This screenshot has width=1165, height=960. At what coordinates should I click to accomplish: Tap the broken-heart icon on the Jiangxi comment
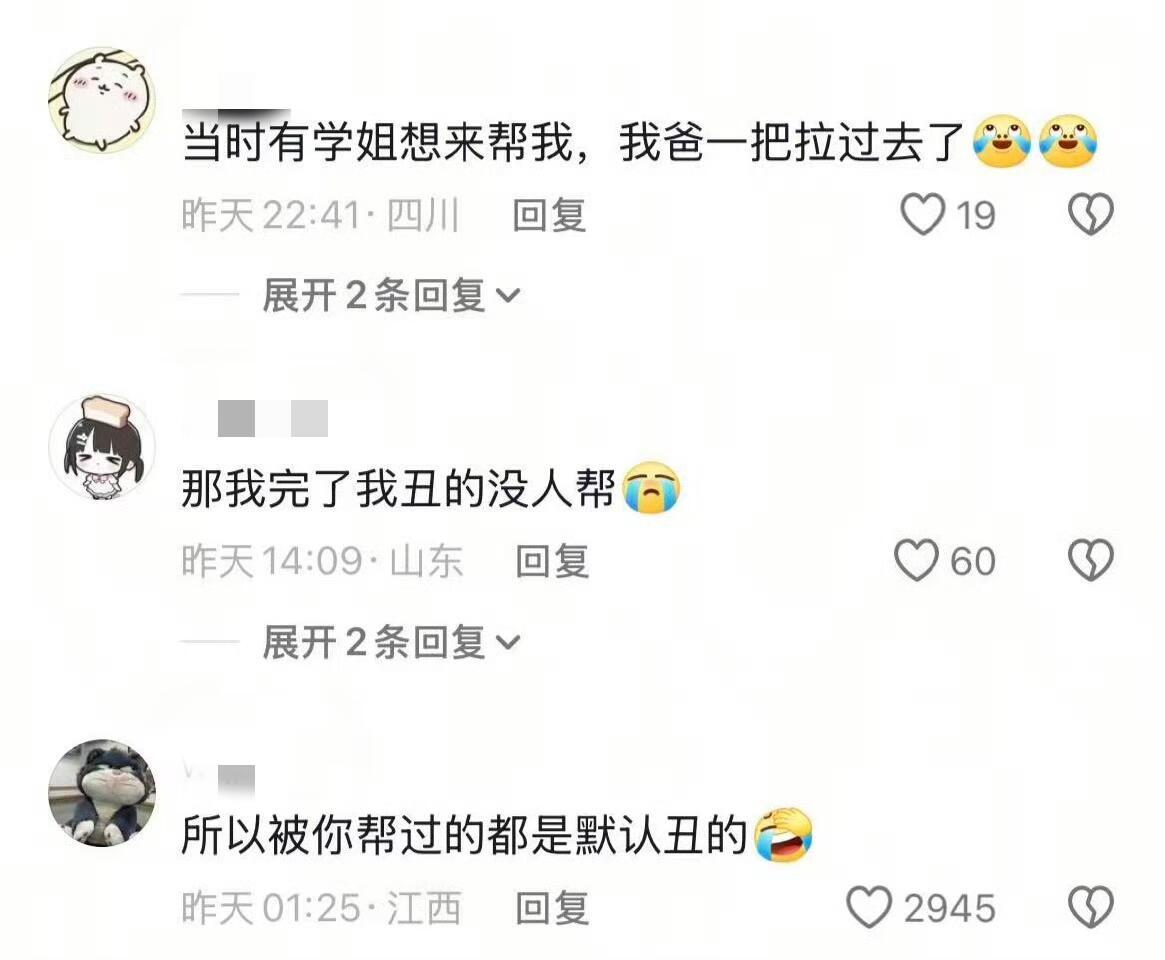coord(1091,907)
